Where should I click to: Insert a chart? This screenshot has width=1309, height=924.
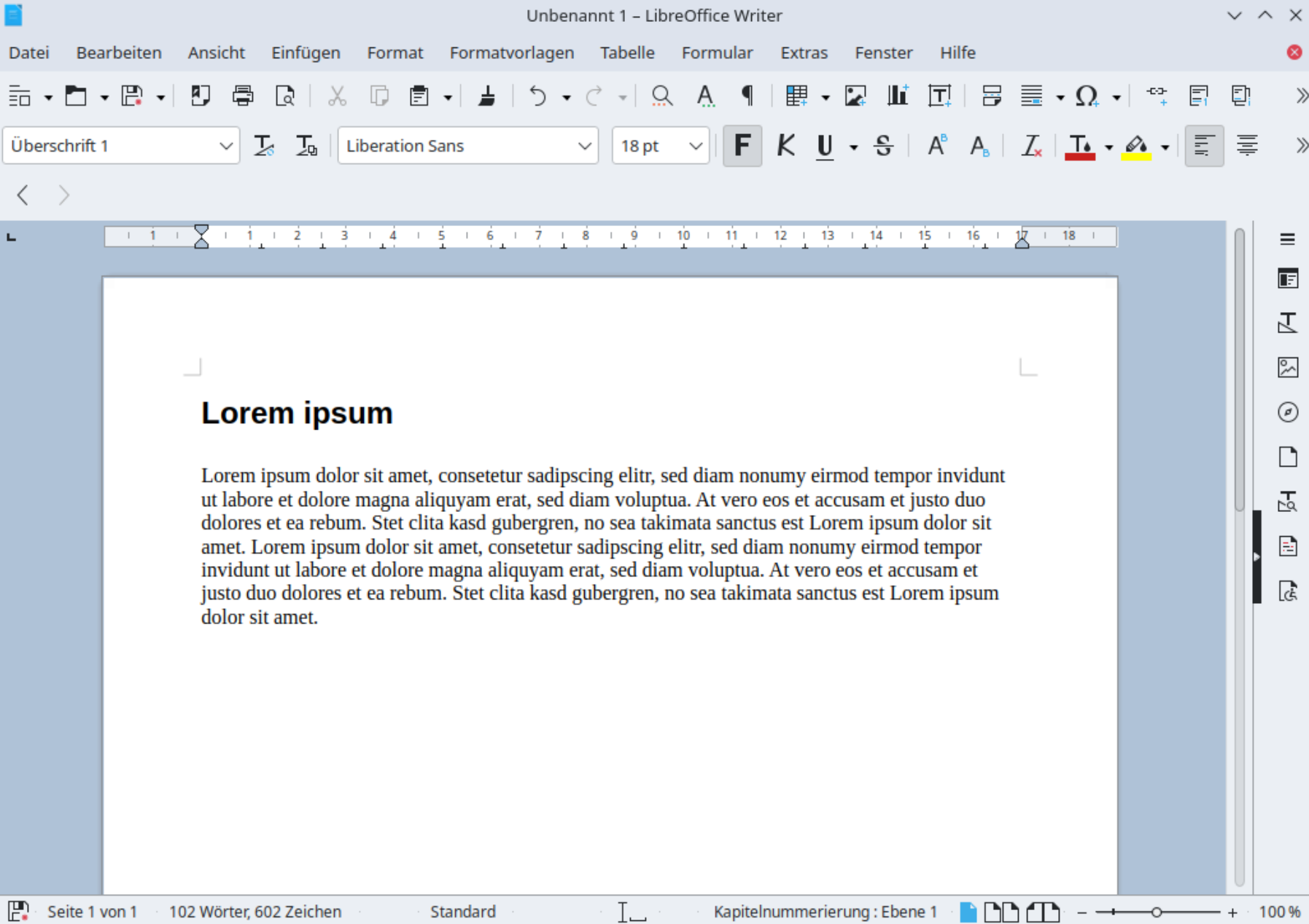[897, 96]
